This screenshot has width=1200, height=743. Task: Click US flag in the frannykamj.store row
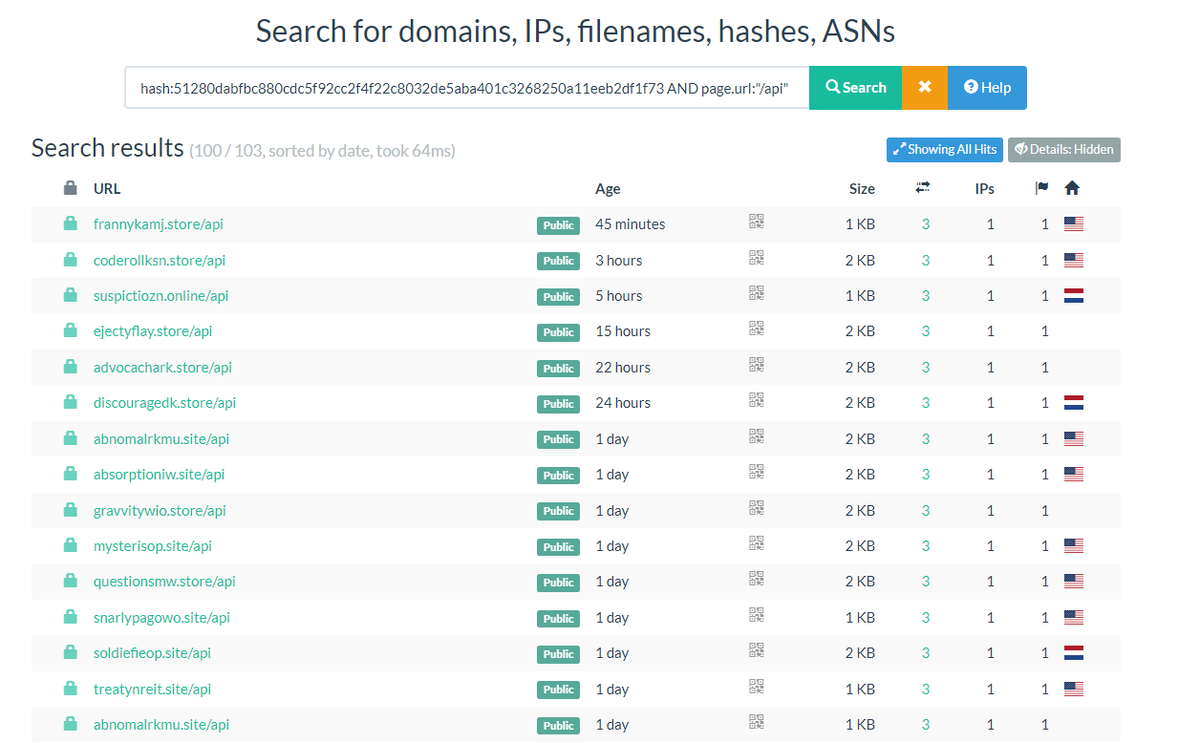click(x=1074, y=224)
